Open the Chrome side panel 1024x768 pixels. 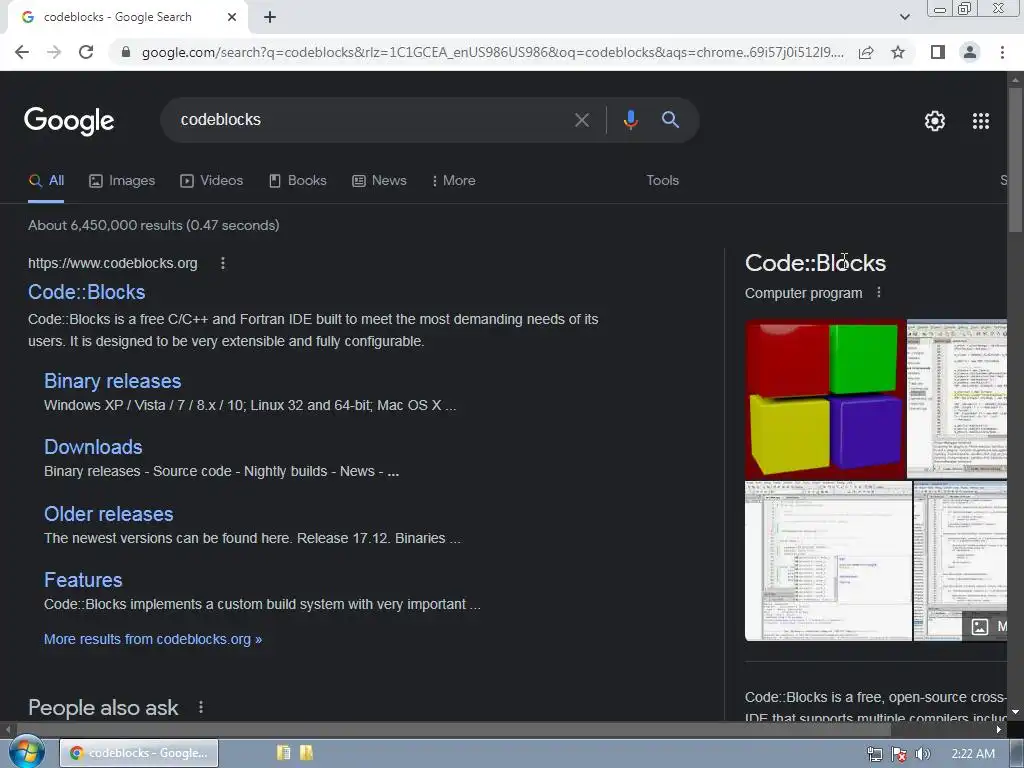tap(938, 52)
